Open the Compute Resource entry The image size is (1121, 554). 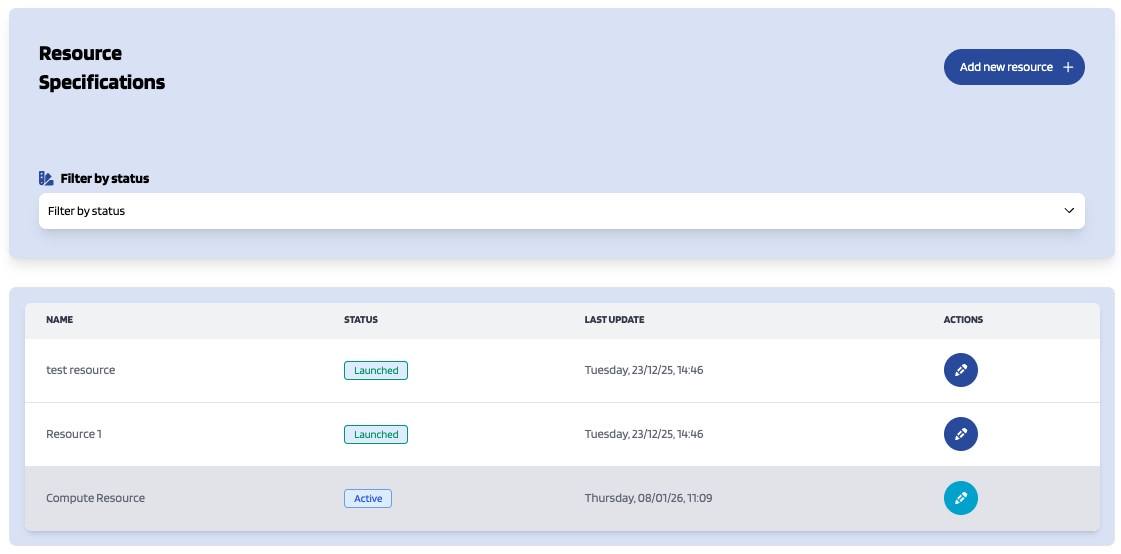coord(96,498)
